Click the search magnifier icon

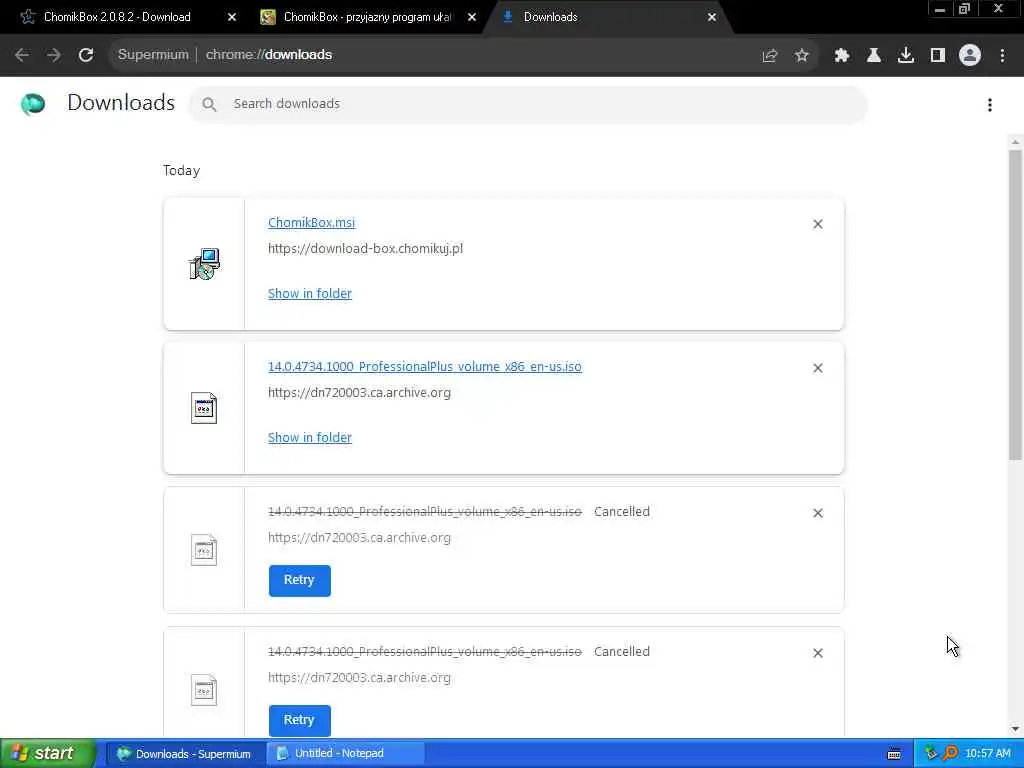209,104
